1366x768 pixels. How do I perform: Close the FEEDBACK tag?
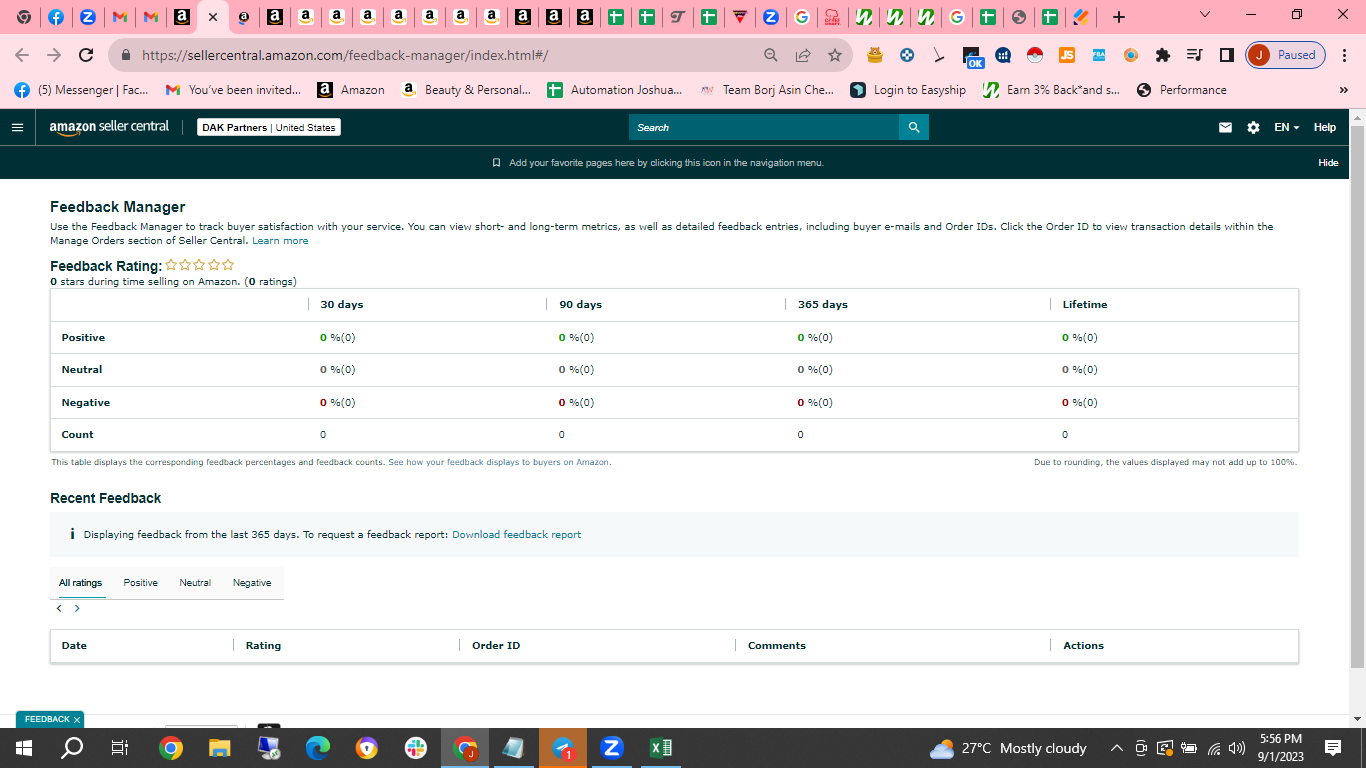[x=77, y=720]
